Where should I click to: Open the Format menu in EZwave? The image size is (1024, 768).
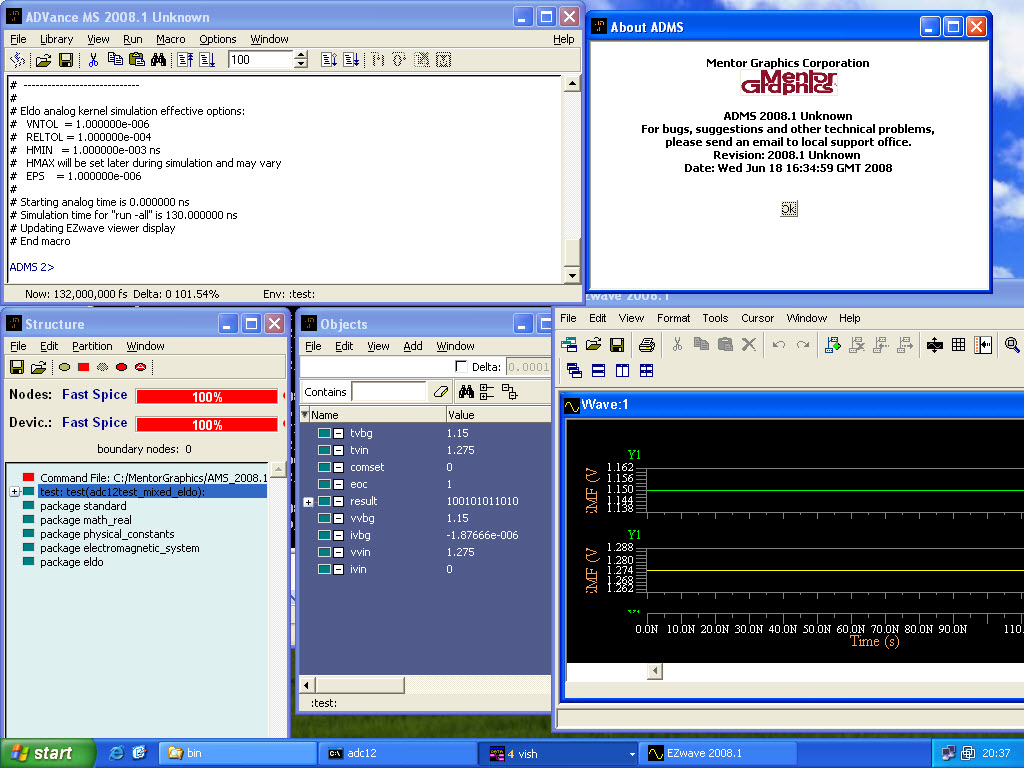[673, 318]
